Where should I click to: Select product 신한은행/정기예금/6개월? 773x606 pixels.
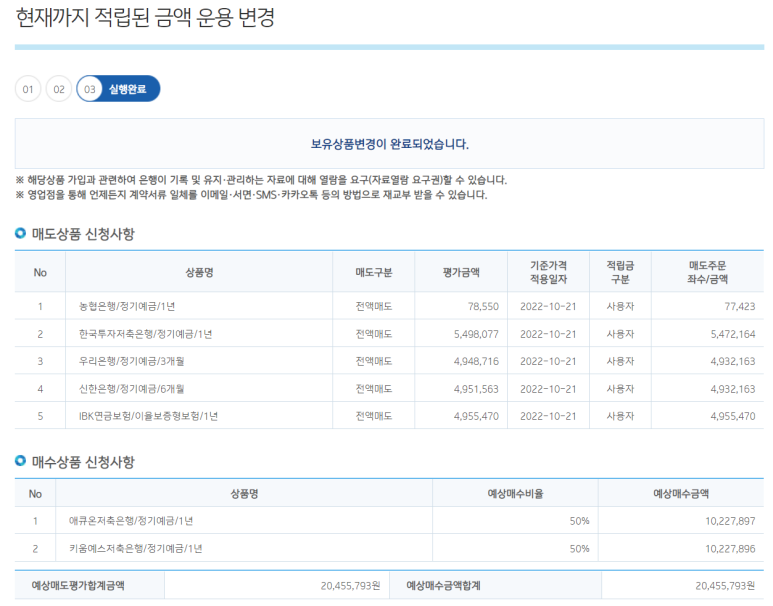[132, 389]
